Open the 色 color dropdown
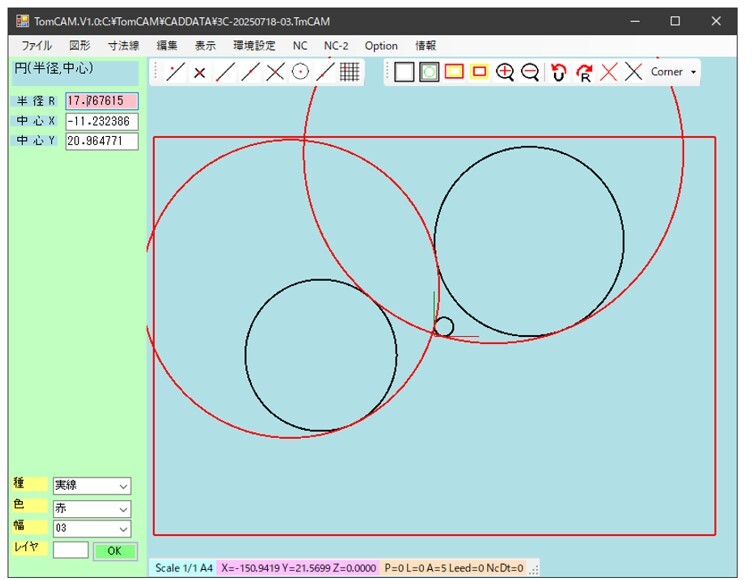The width and height of the screenshot is (752, 580). (x=92, y=507)
